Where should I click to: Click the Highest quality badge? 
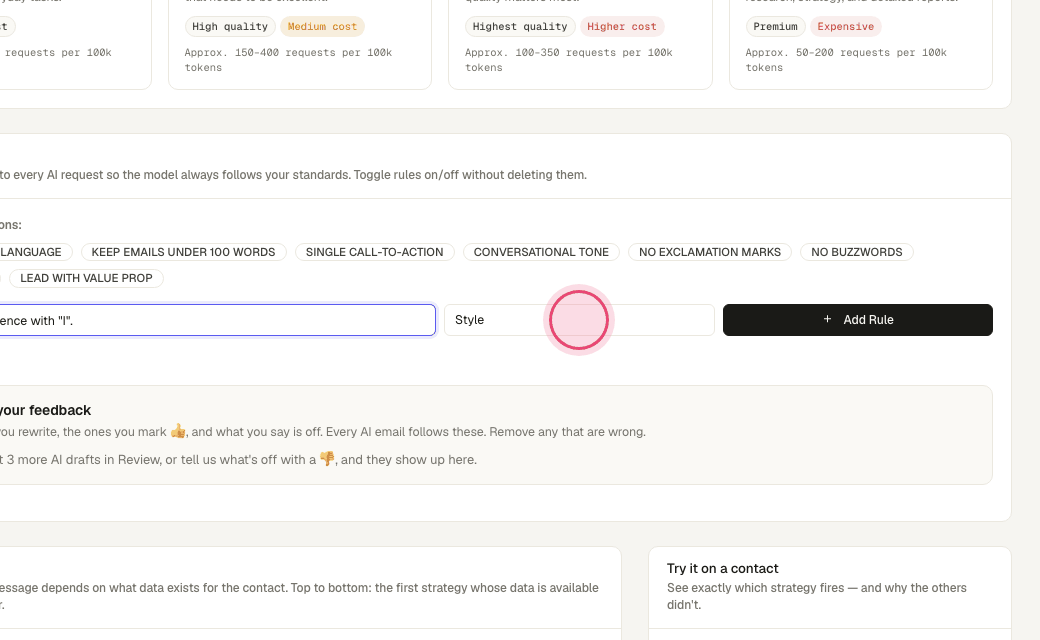(x=520, y=27)
